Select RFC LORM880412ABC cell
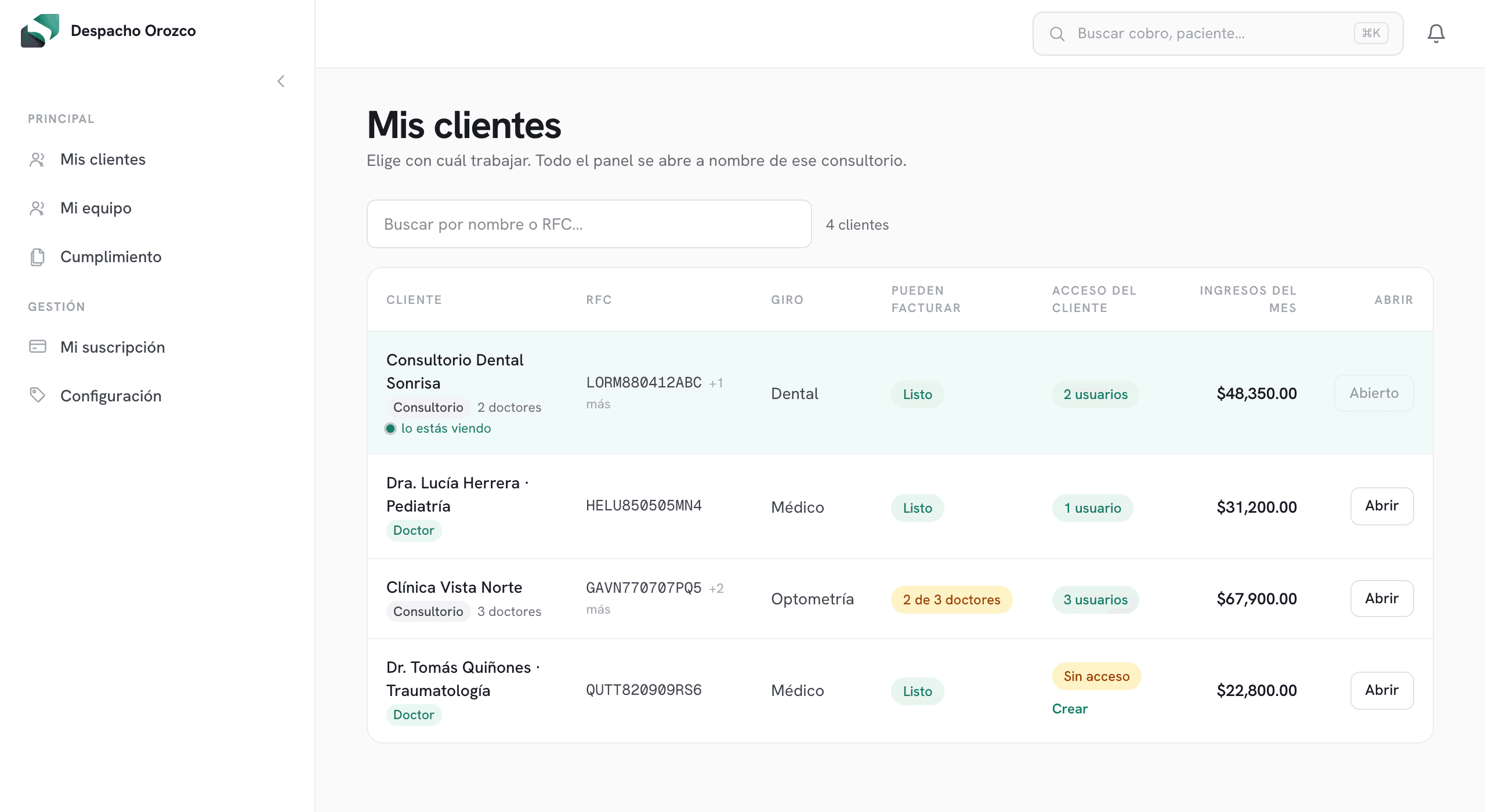Screen dimensions: 1485x812 coord(644,383)
